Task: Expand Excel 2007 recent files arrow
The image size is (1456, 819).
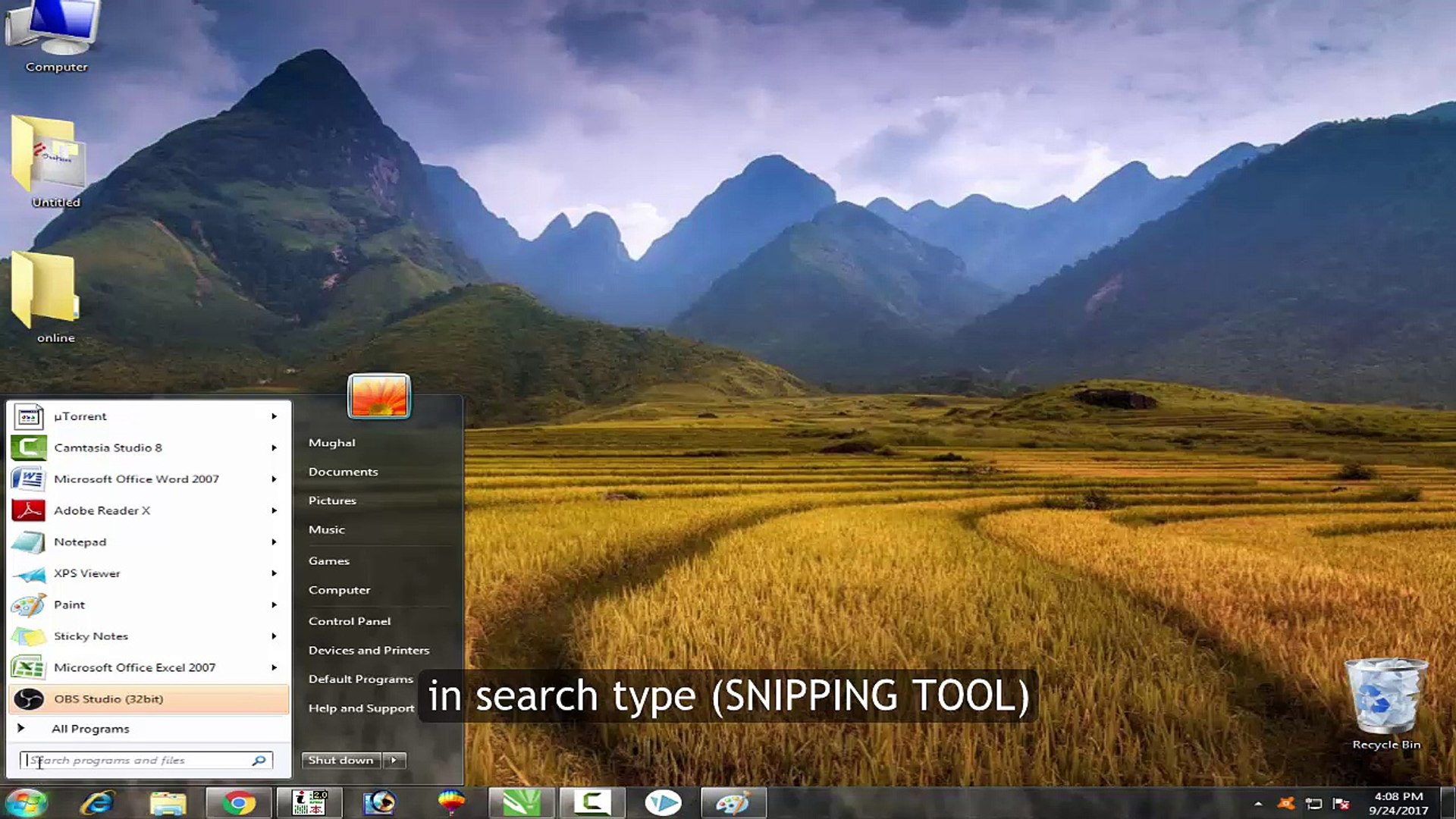Action: pyautogui.click(x=274, y=667)
